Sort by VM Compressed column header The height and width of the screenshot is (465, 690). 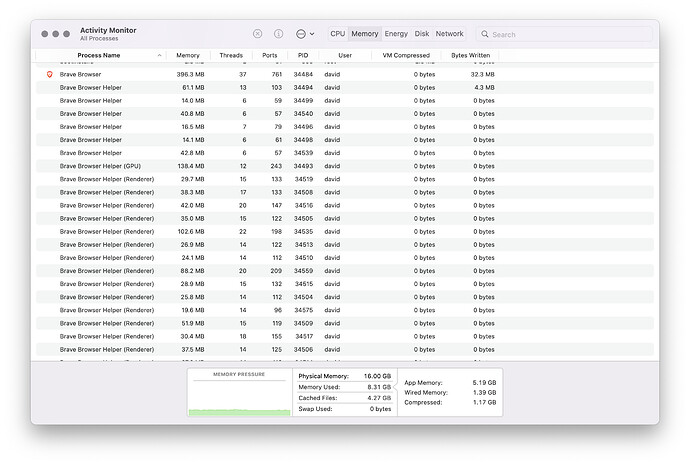pos(406,55)
